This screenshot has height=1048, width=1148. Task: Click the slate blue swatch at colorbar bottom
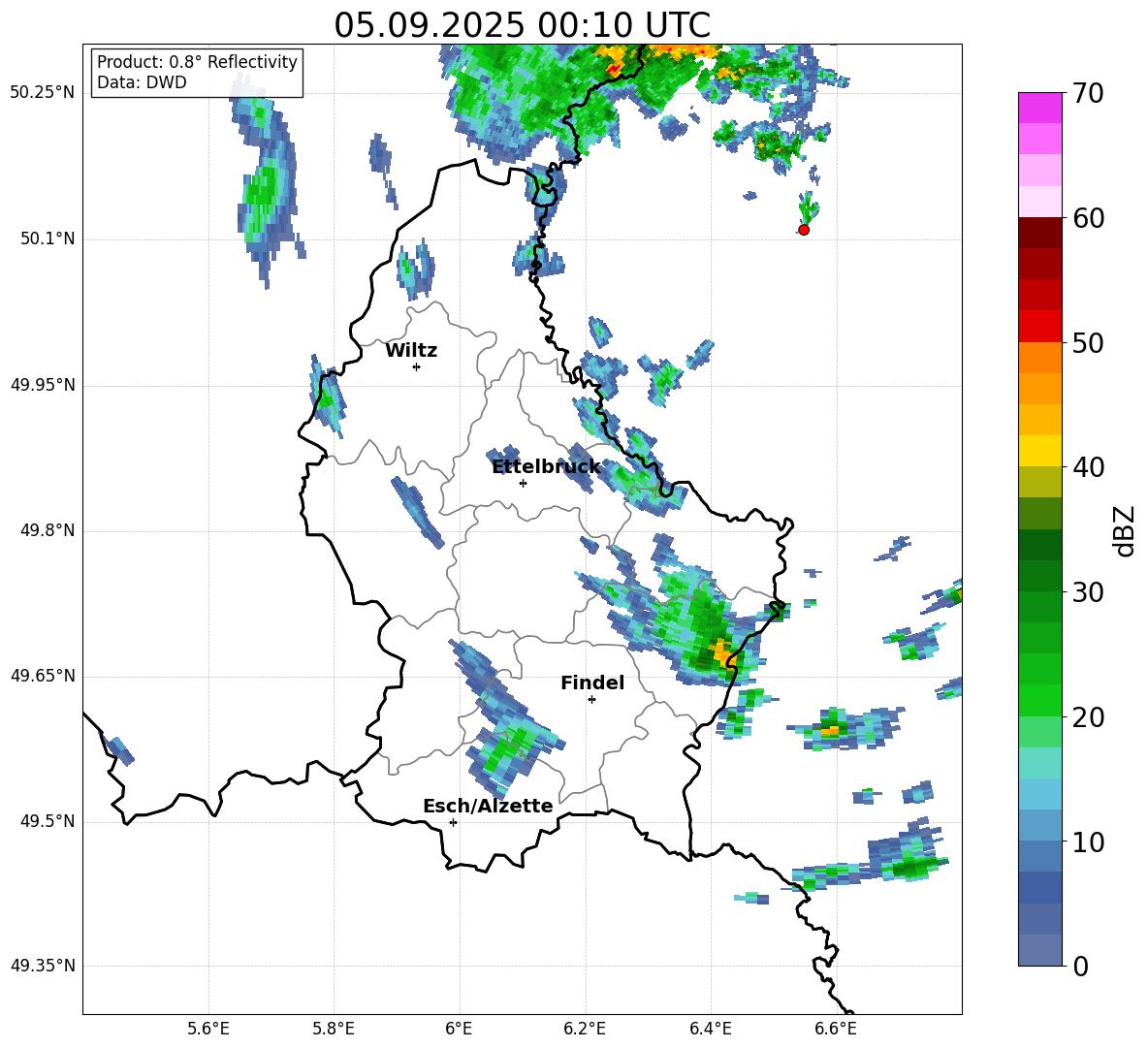point(1039,950)
